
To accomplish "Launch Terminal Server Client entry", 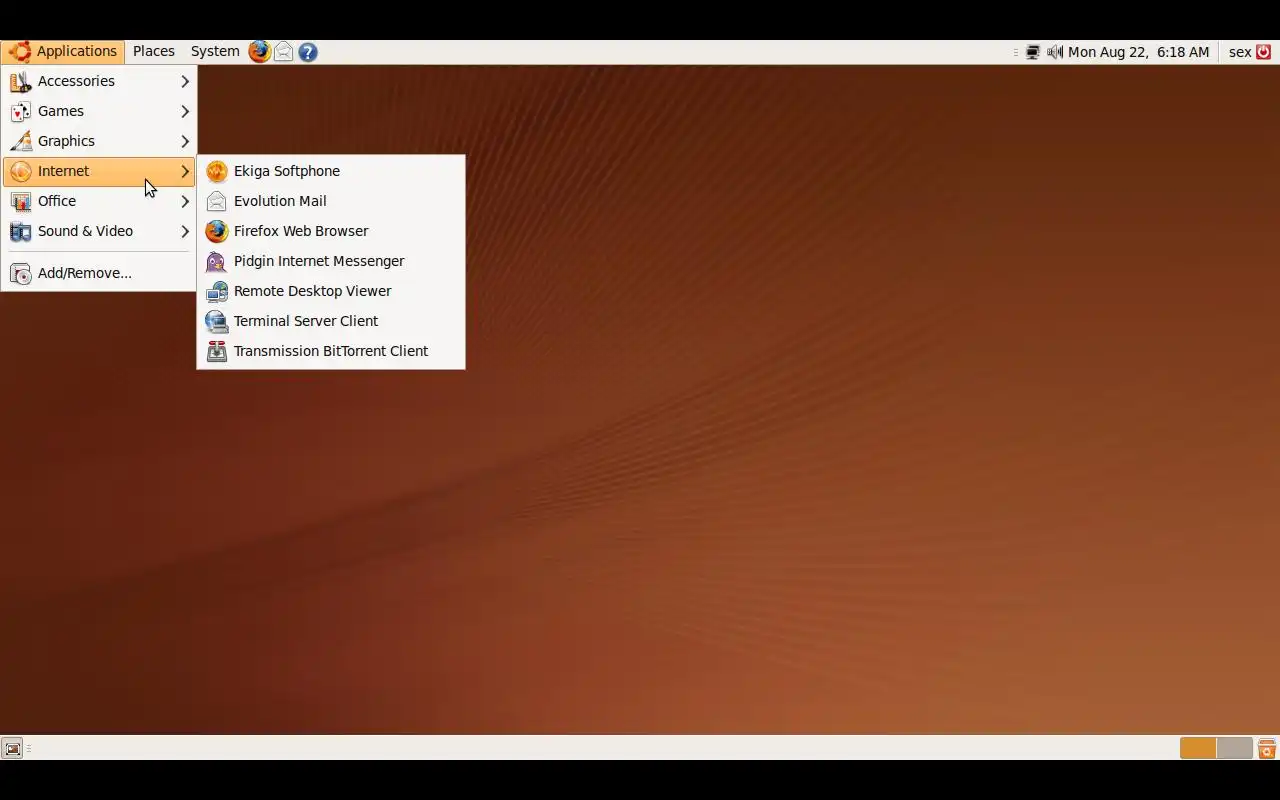I will 331,321.
